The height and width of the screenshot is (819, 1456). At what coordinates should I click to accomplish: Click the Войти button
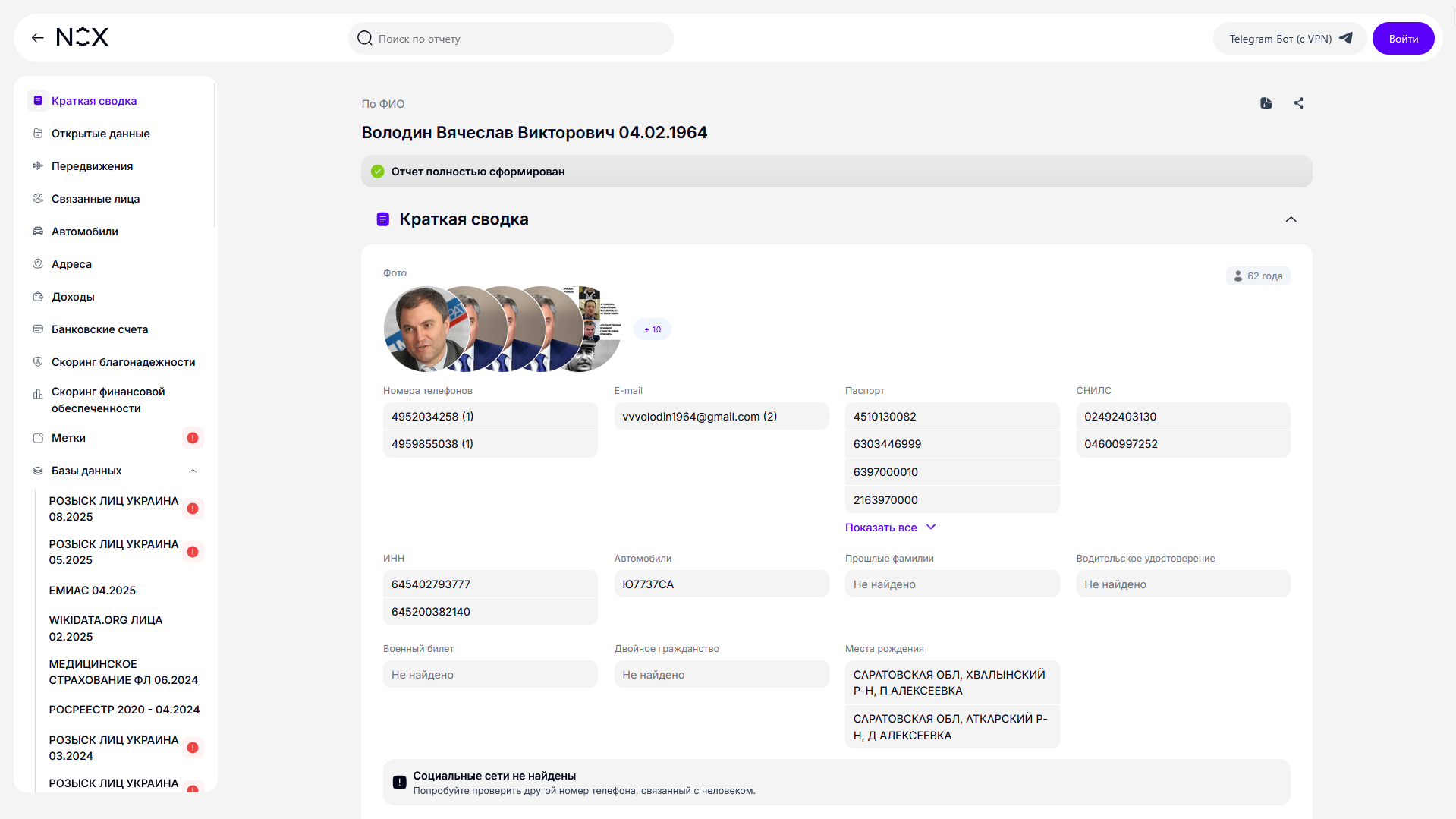1403,39
